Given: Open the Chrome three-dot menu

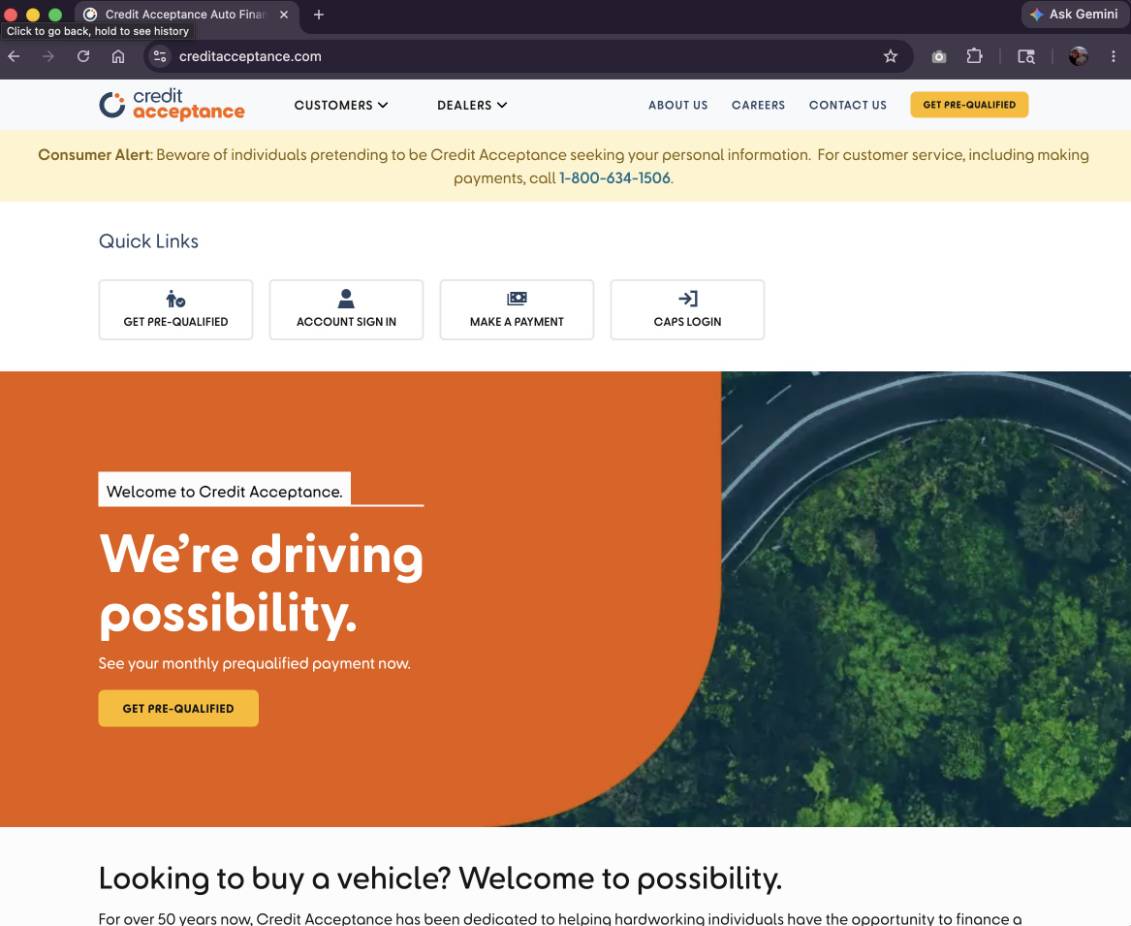Looking at the screenshot, I should coord(1113,56).
